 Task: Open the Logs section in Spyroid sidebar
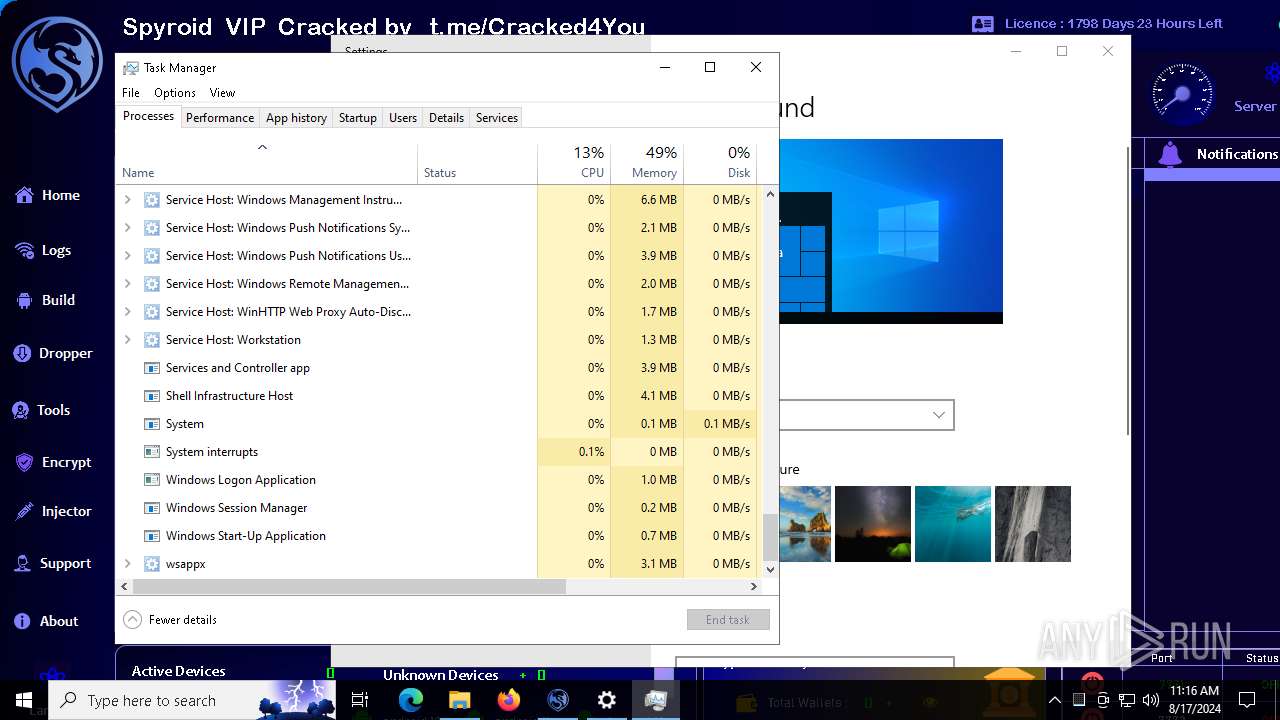coord(43,250)
